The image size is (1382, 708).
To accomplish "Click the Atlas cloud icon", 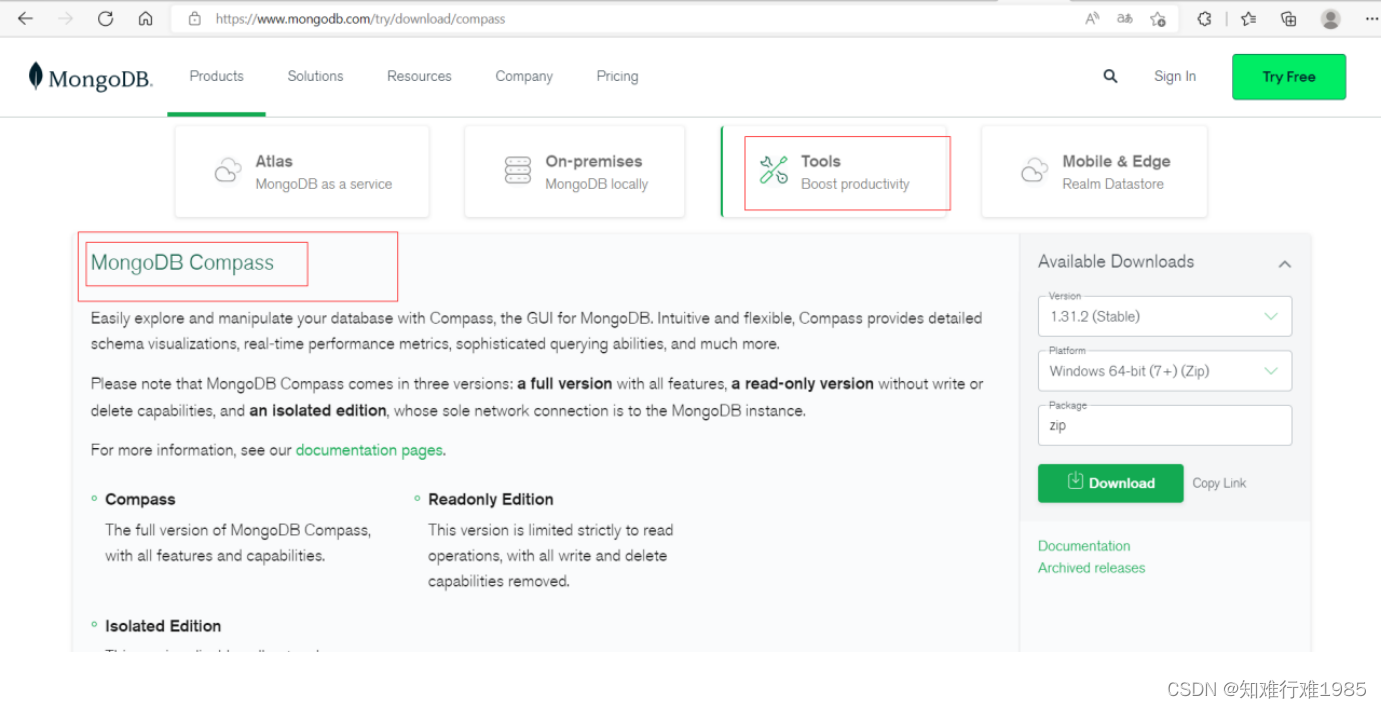I will [x=228, y=171].
